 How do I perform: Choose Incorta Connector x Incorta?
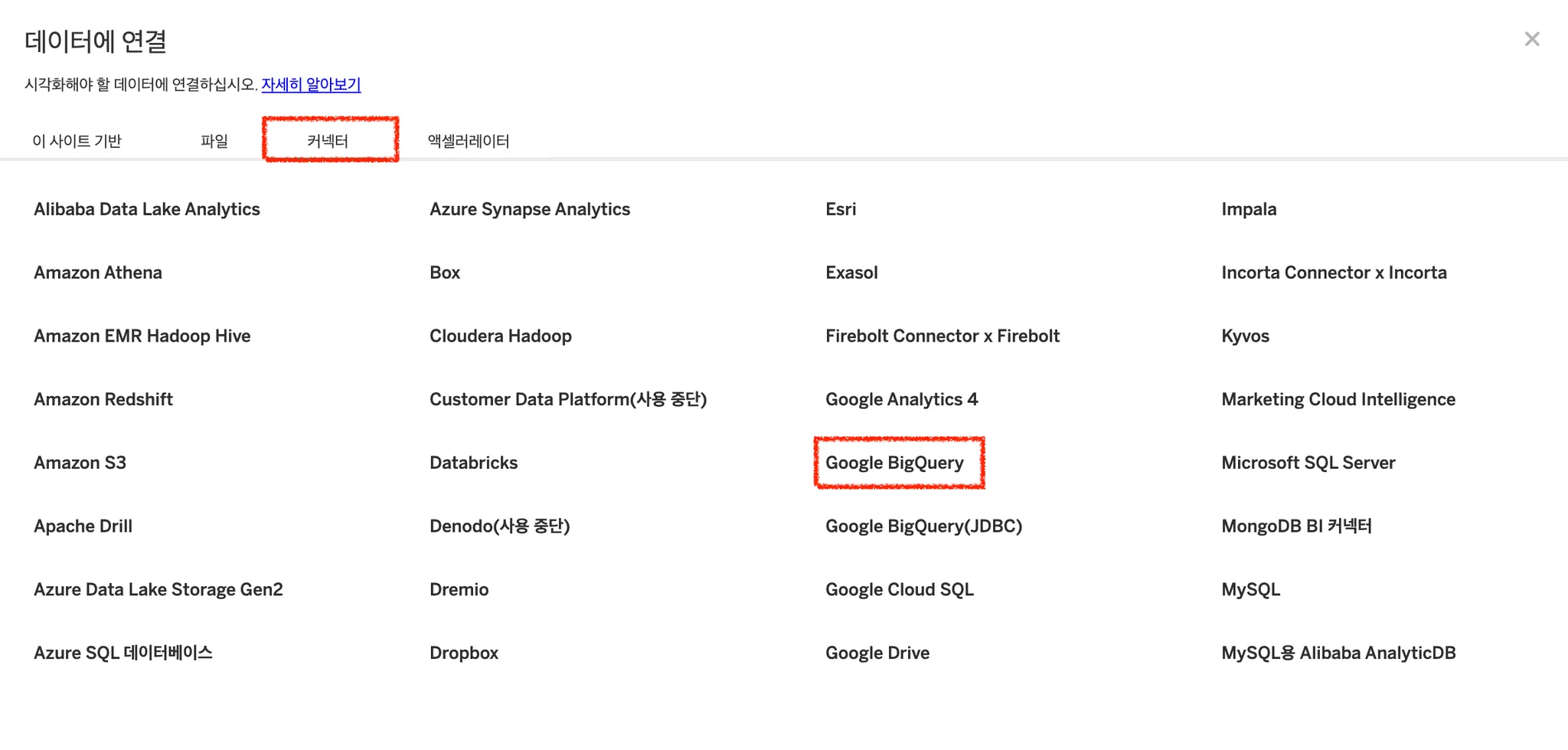point(1334,273)
